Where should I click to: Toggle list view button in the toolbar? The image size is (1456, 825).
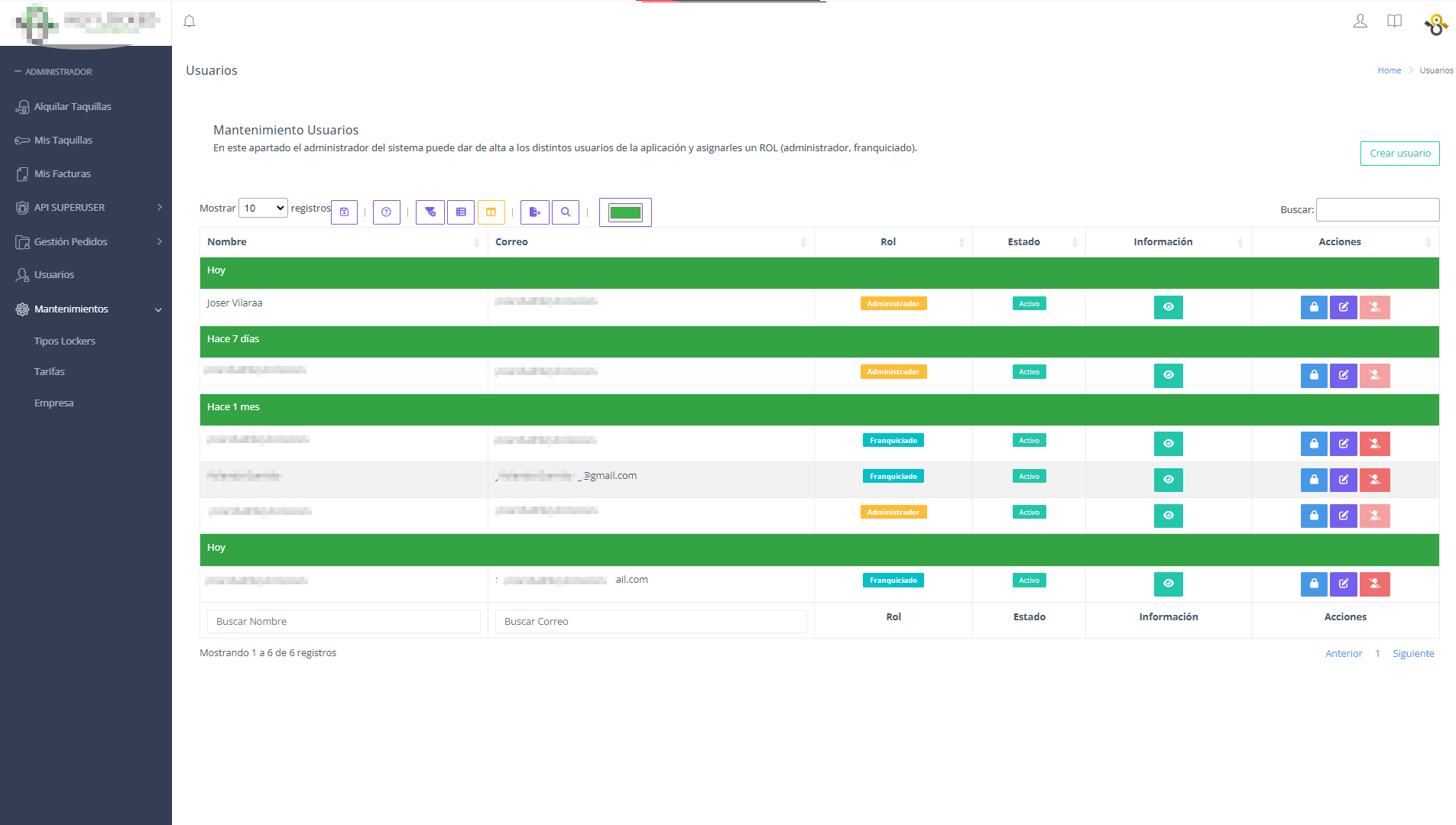461,212
